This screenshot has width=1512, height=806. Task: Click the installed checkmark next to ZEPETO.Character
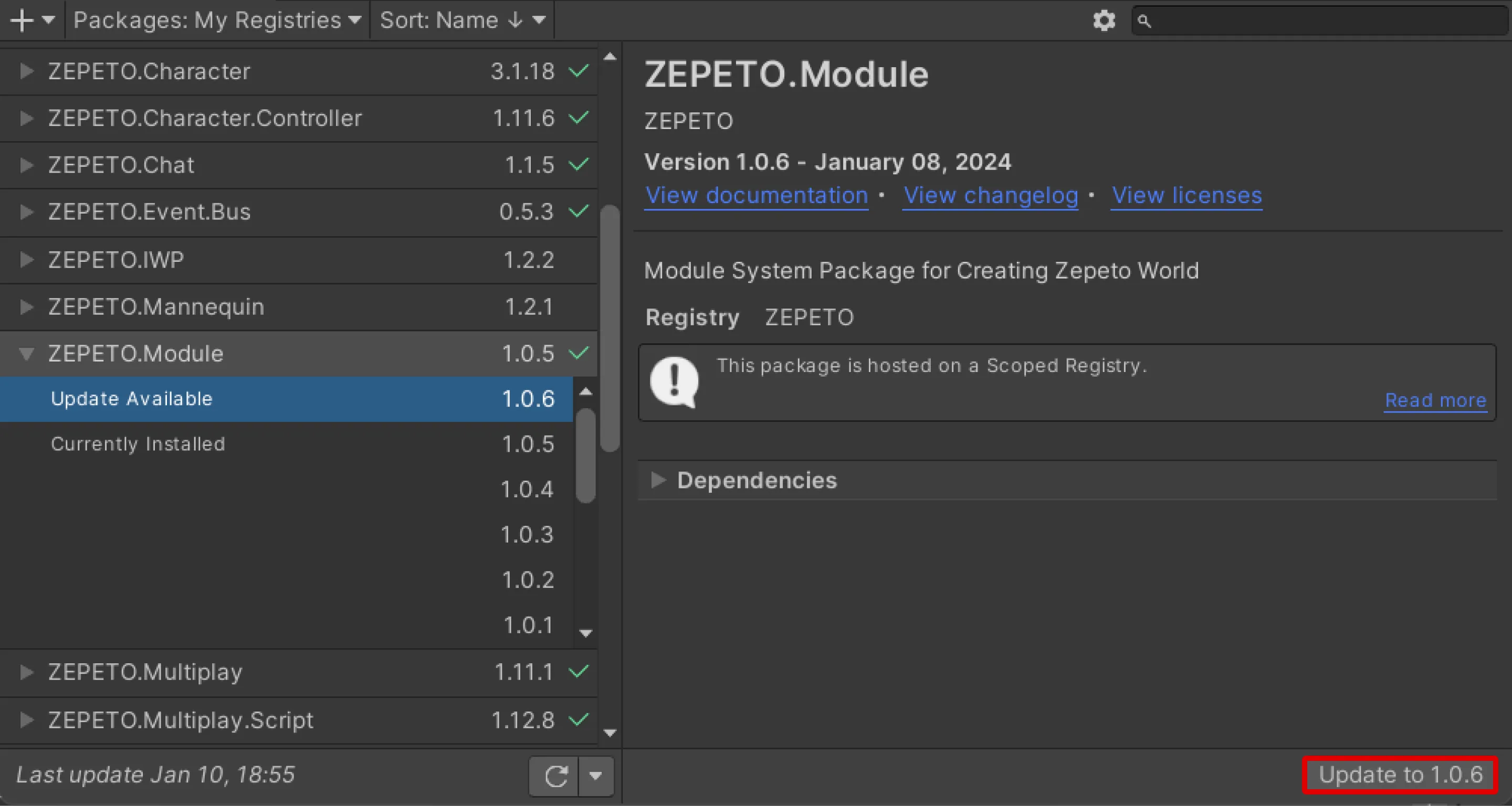579,71
